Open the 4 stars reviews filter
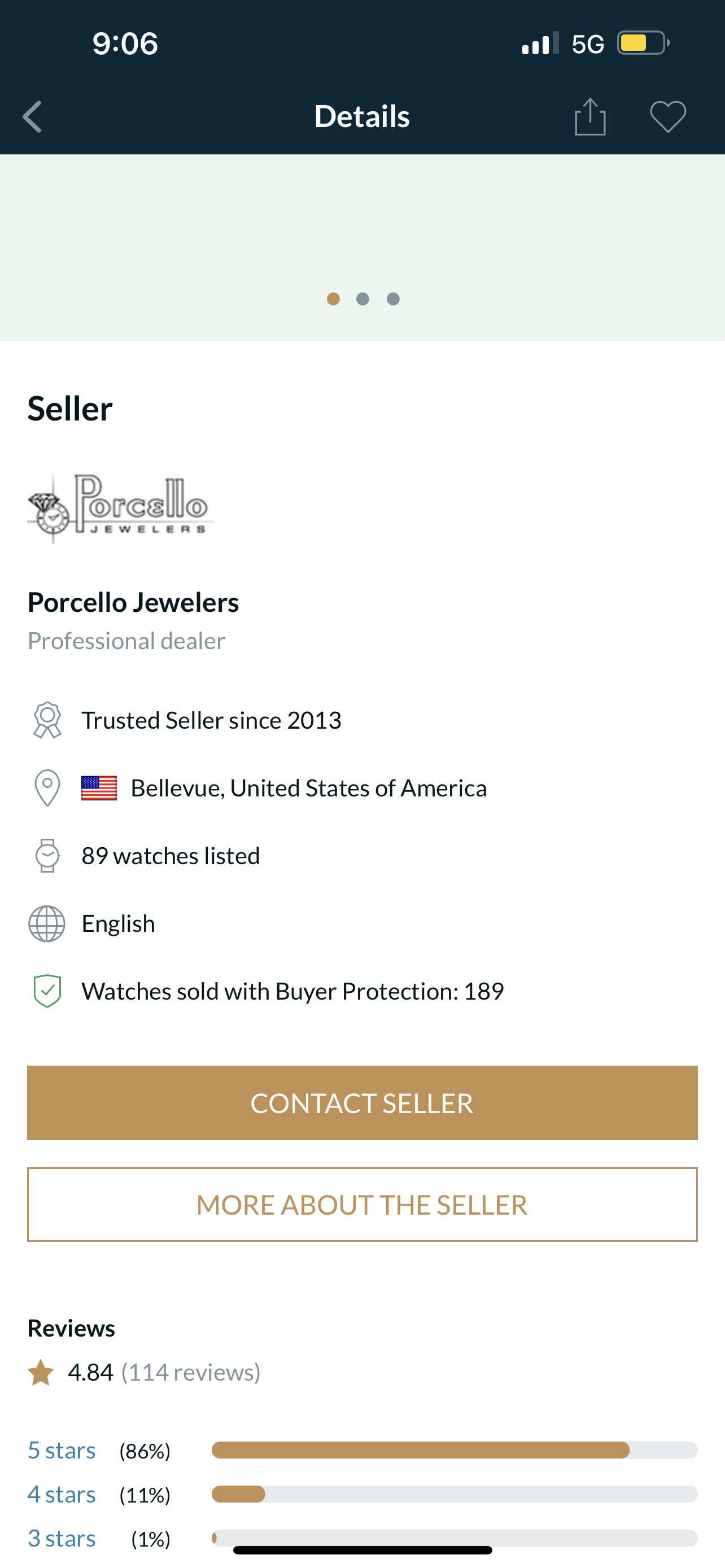The image size is (725, 1568). coord(62,1493)
